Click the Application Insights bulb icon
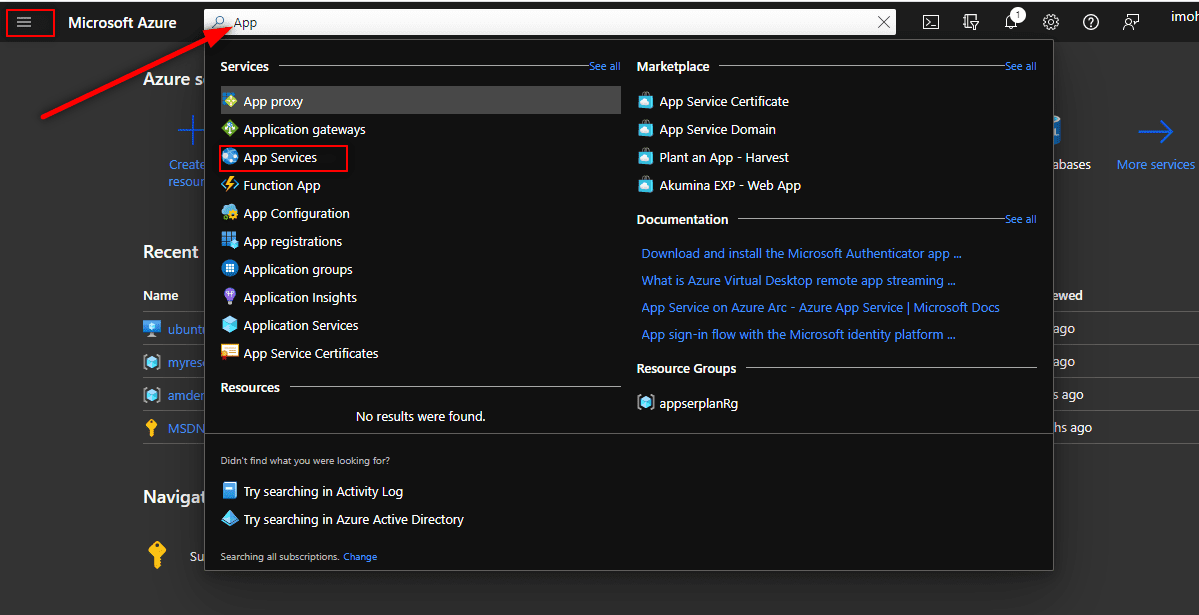This screenshot has height=615, width=1199. point(229,296)
